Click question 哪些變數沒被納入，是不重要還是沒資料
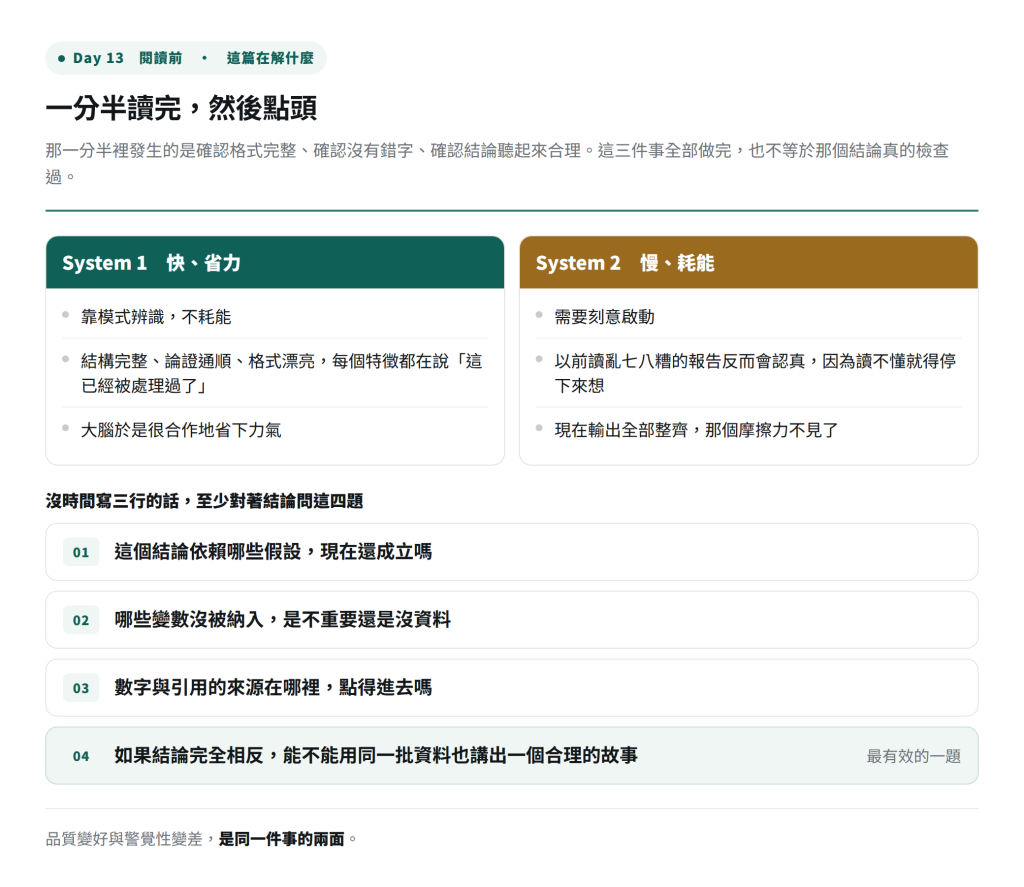Screen dimensions: 1024x887 click(x=512, y=620)
